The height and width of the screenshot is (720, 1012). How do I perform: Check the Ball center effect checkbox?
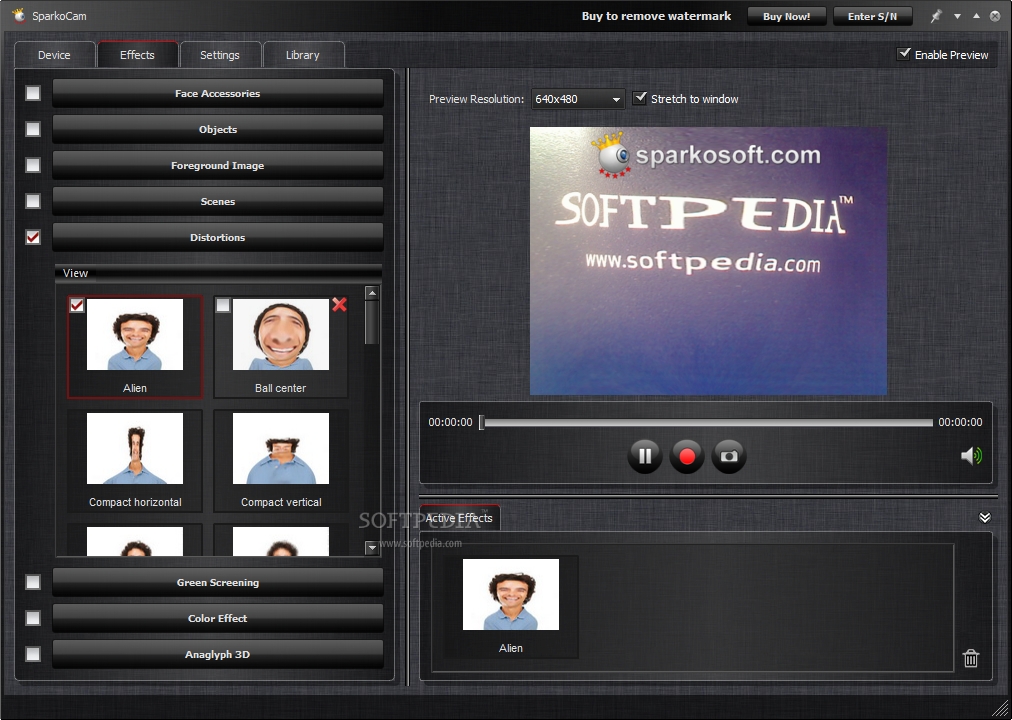click(x=223, y=305)
